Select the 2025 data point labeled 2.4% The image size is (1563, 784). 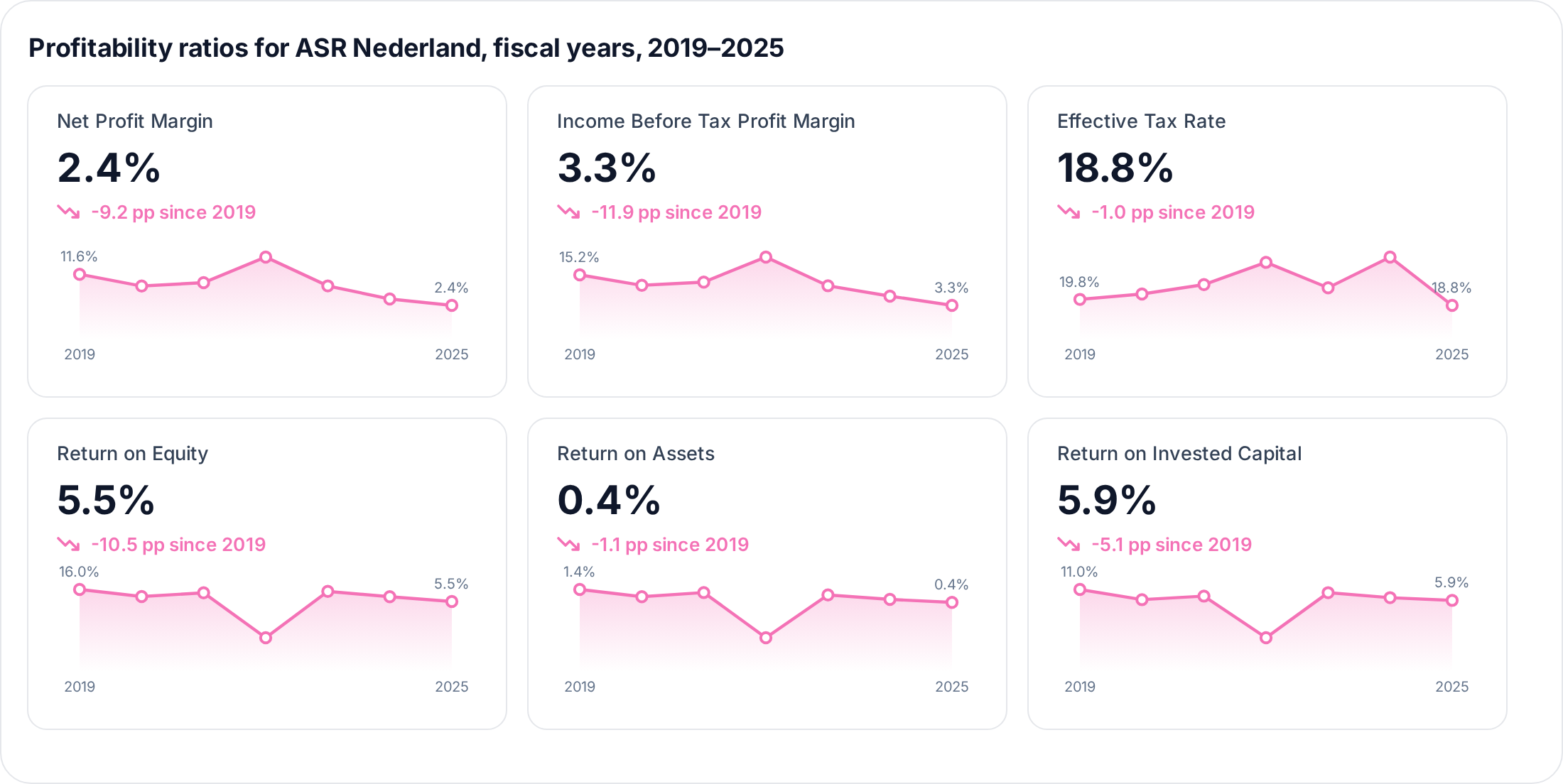click(452, 305)
